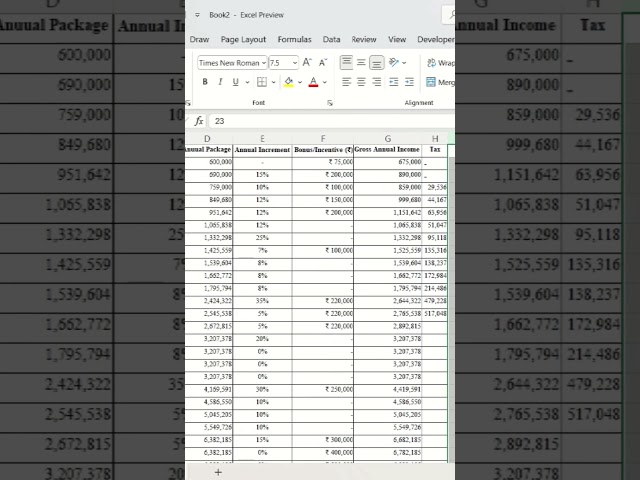Viewport: 640px width, 480px height.
Task: Open the Orientation dropdown arrow
Action: pos(404,63)
